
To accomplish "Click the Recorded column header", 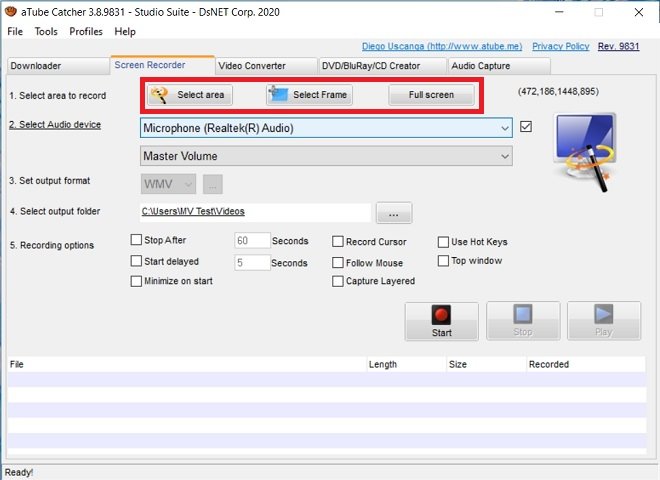I will (586, 365).
